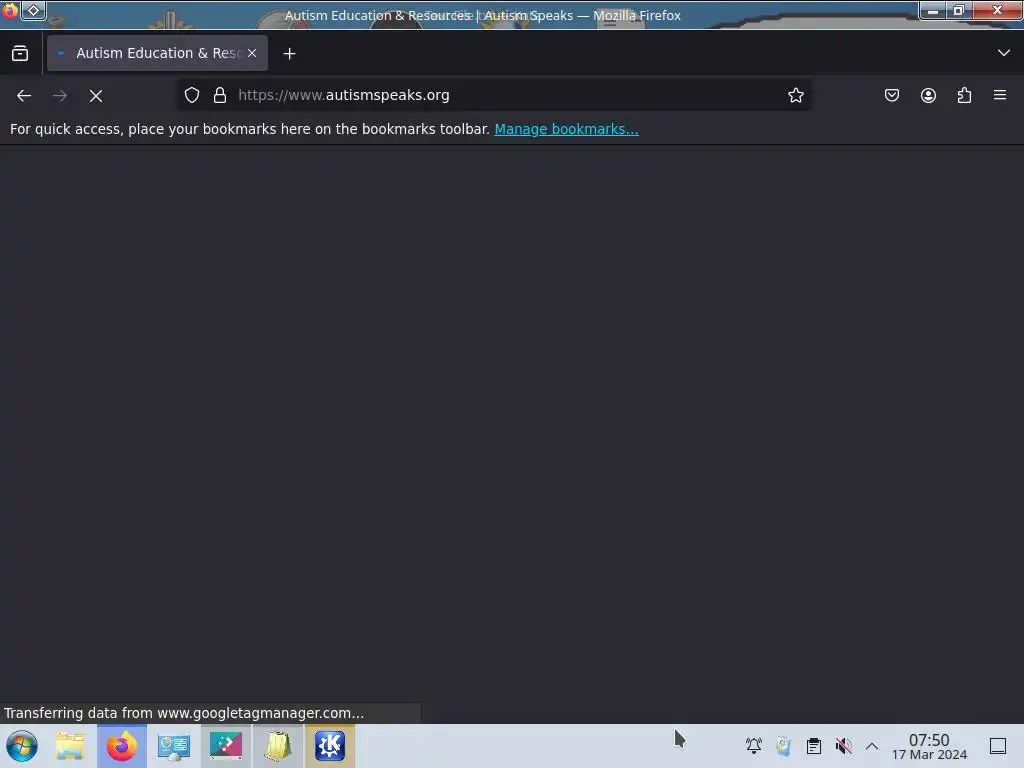Unmute audio volume tray icon
Viewport: 1024px width, 768px height.
click(844, 745)
